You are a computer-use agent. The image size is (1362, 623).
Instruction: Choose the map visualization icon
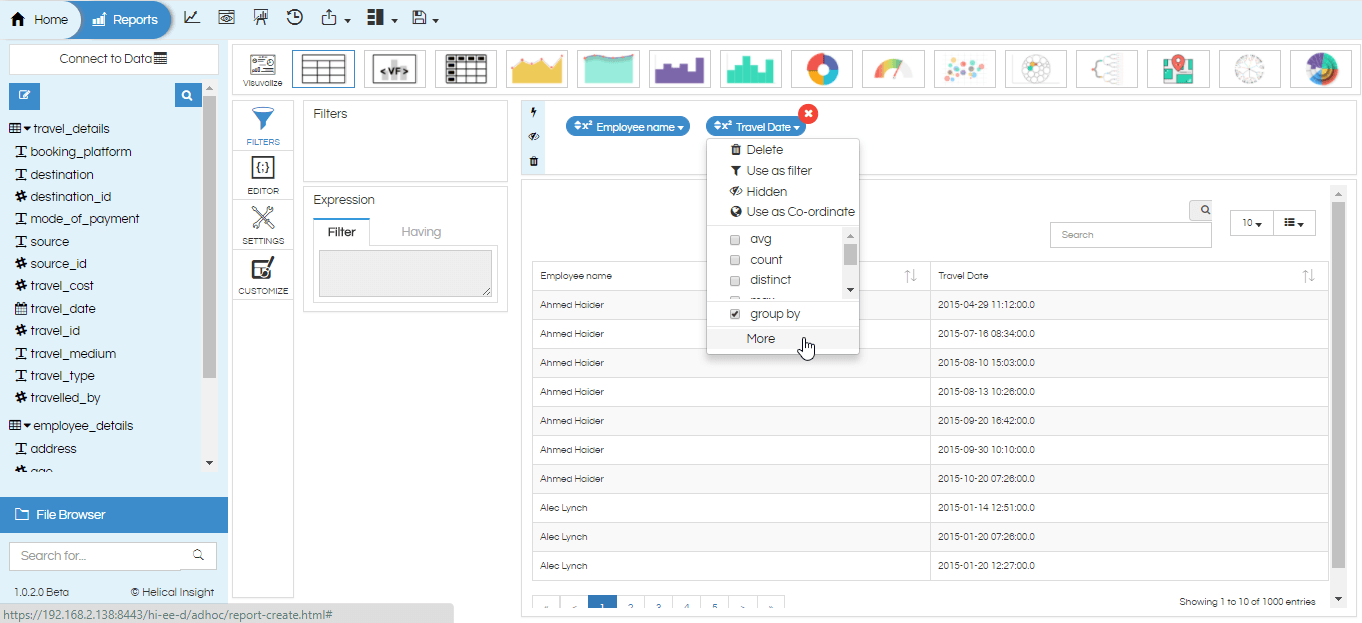(1178, 68)
